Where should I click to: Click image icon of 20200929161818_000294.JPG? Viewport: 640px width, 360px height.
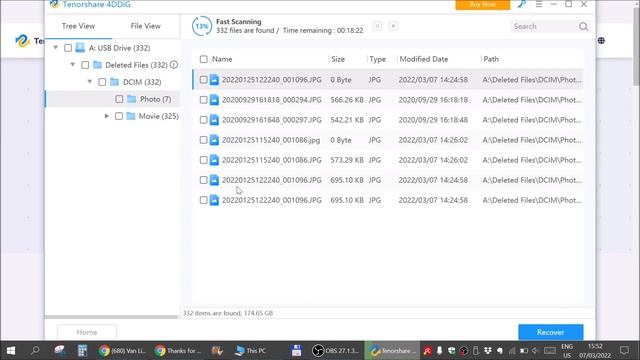pos(214,100)
